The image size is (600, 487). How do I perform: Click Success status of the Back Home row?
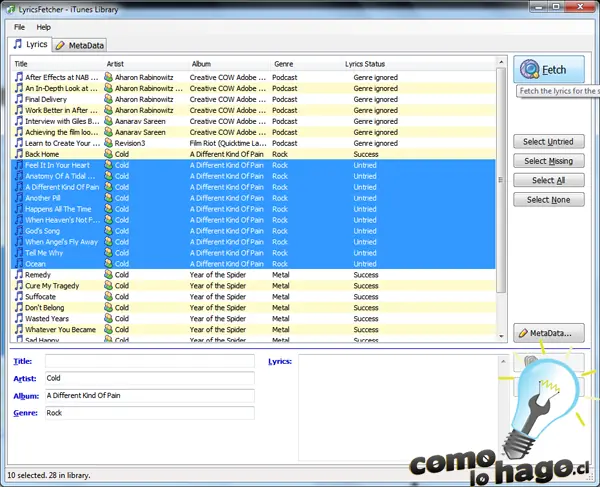click(366, 154)
